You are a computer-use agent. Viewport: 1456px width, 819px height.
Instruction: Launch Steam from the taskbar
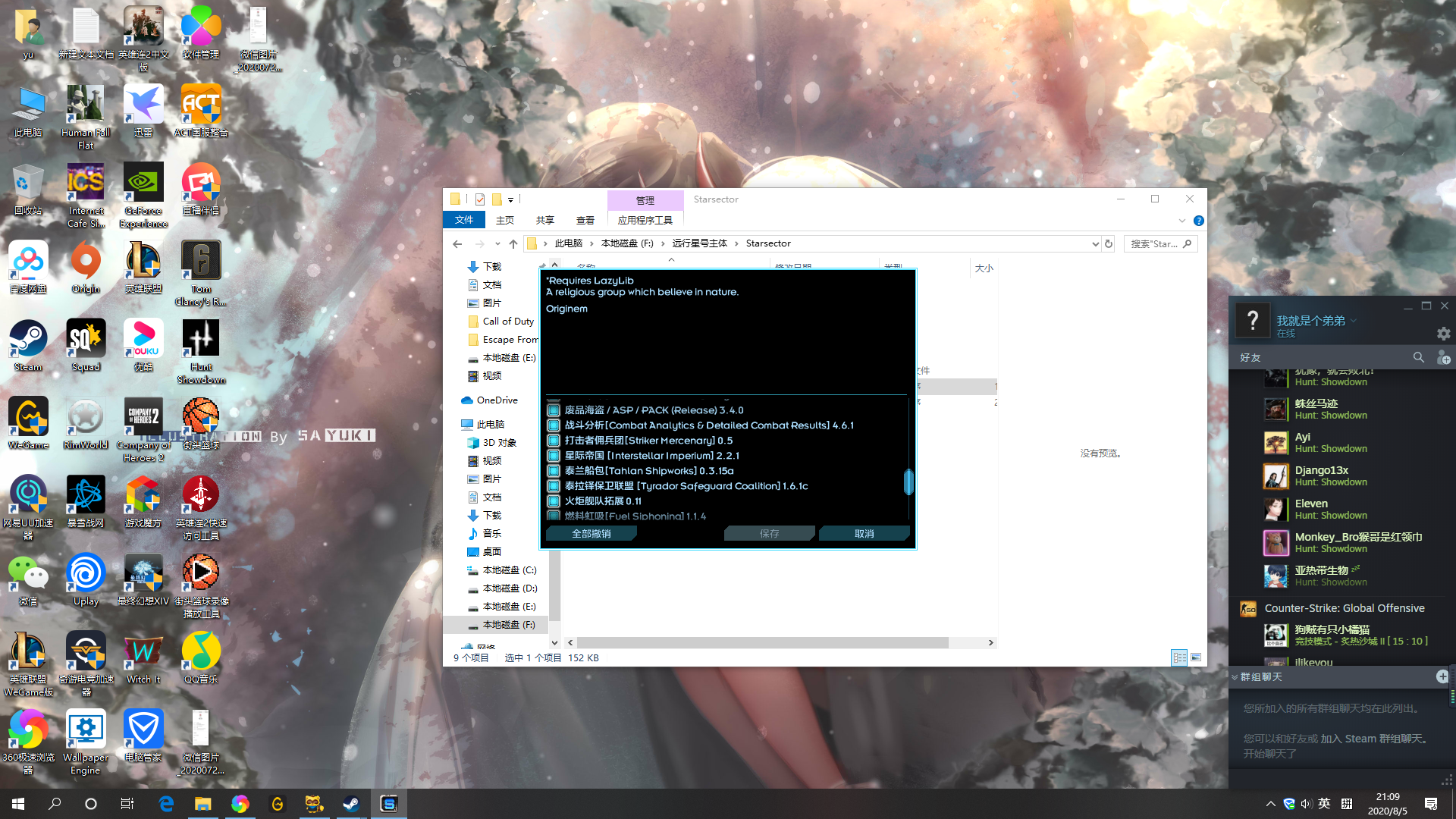tap(351, 803)
